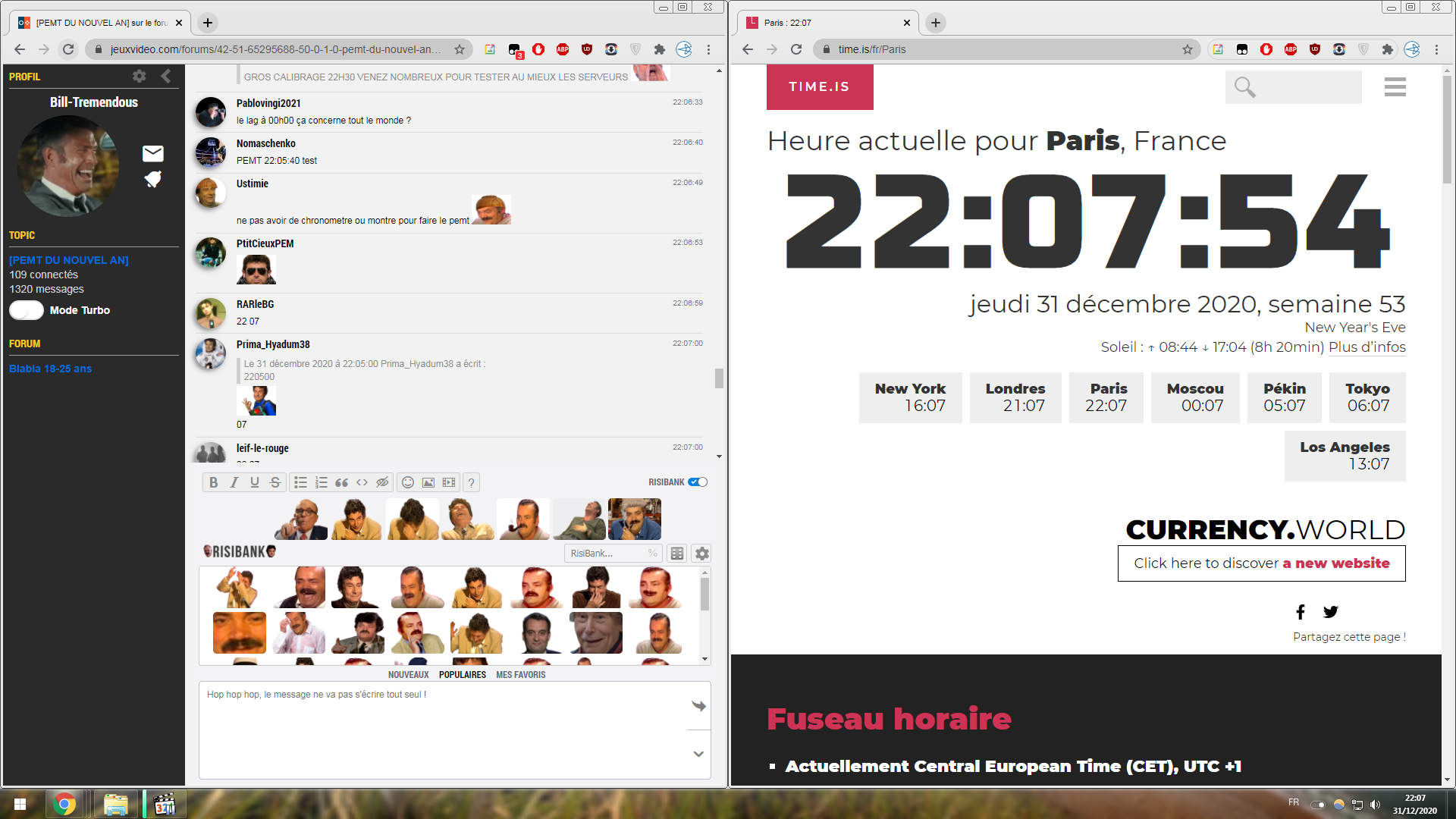Switch to the NOUVEAUX sticker tab
Screen dimensions: 1456x819
tap(408, 675)
